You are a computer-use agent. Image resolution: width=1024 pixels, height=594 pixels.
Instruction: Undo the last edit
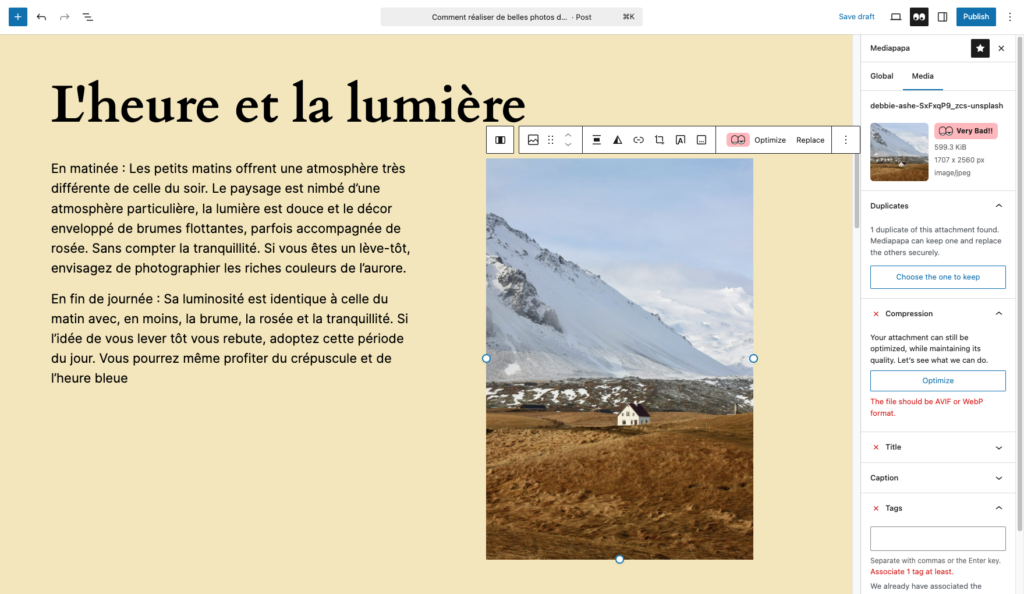tap(41, 17)
